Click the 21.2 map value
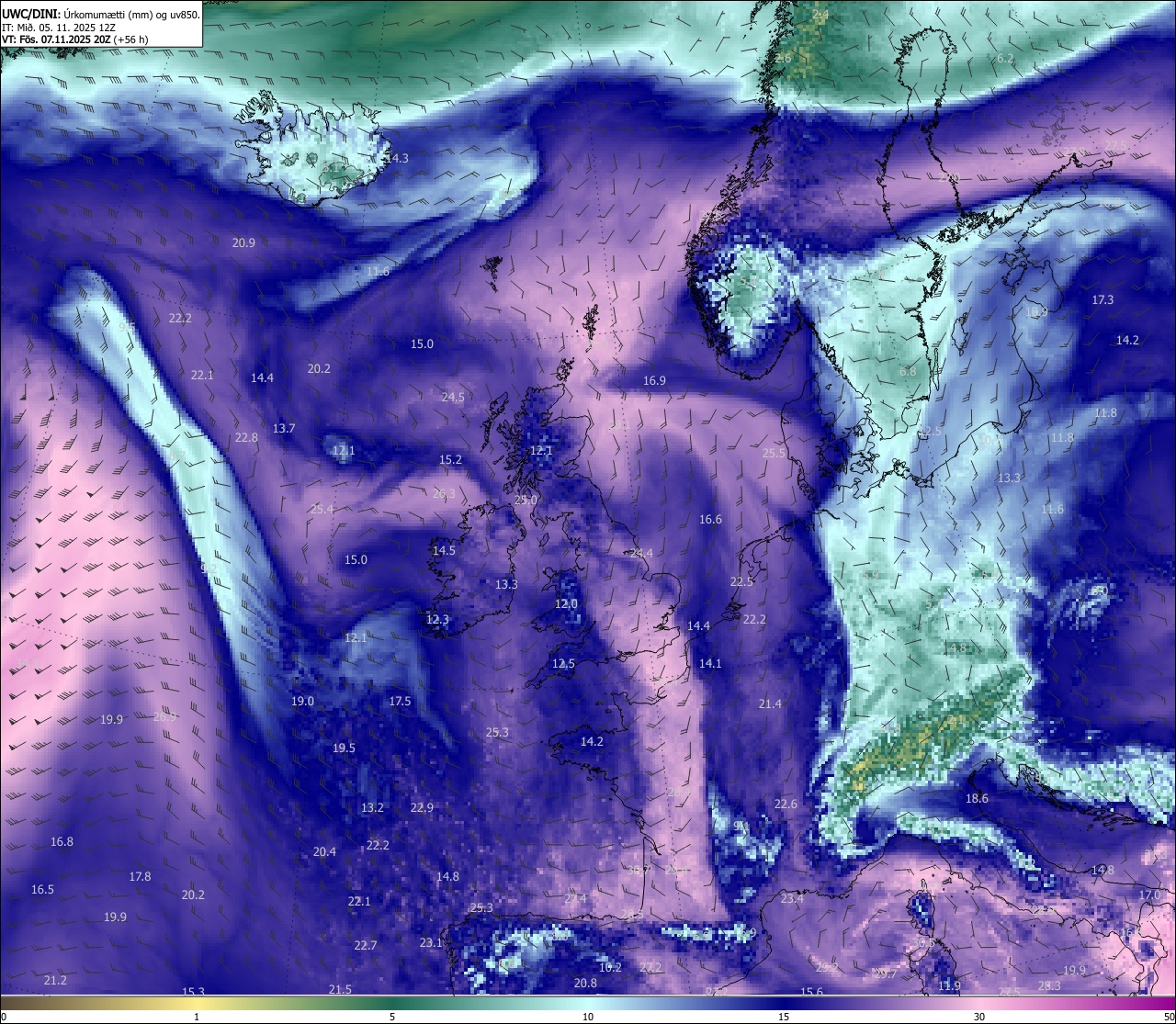 click(x=55, y=980)
